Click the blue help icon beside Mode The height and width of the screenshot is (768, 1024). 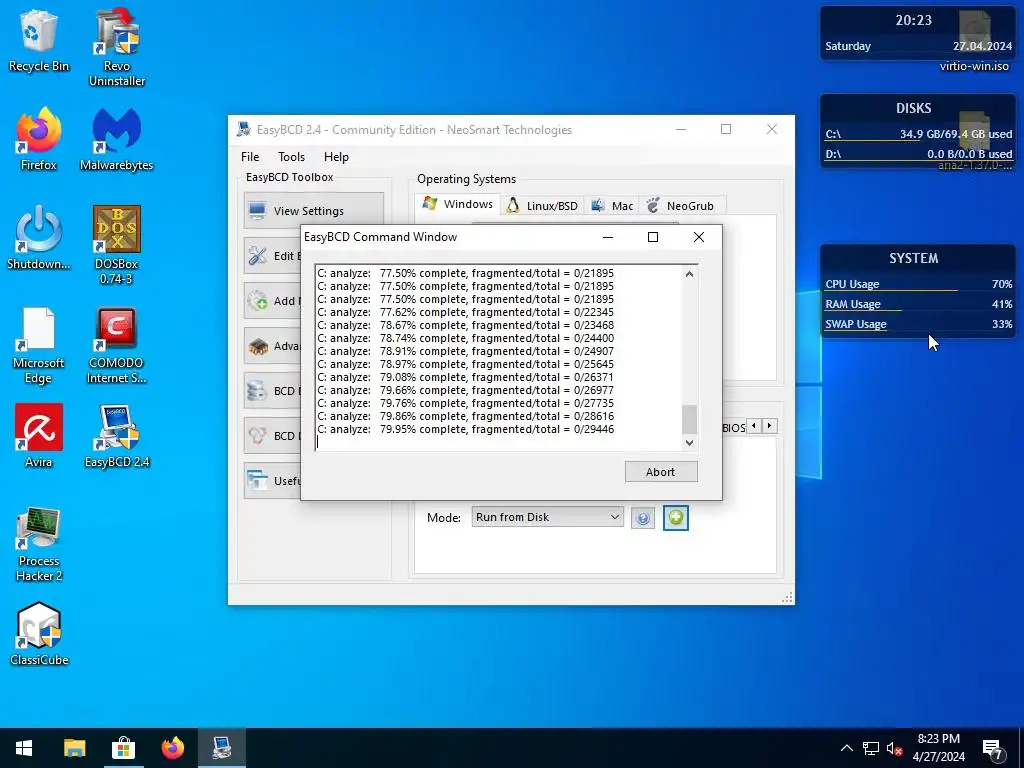pyautogui.click(x=643, y=518)
